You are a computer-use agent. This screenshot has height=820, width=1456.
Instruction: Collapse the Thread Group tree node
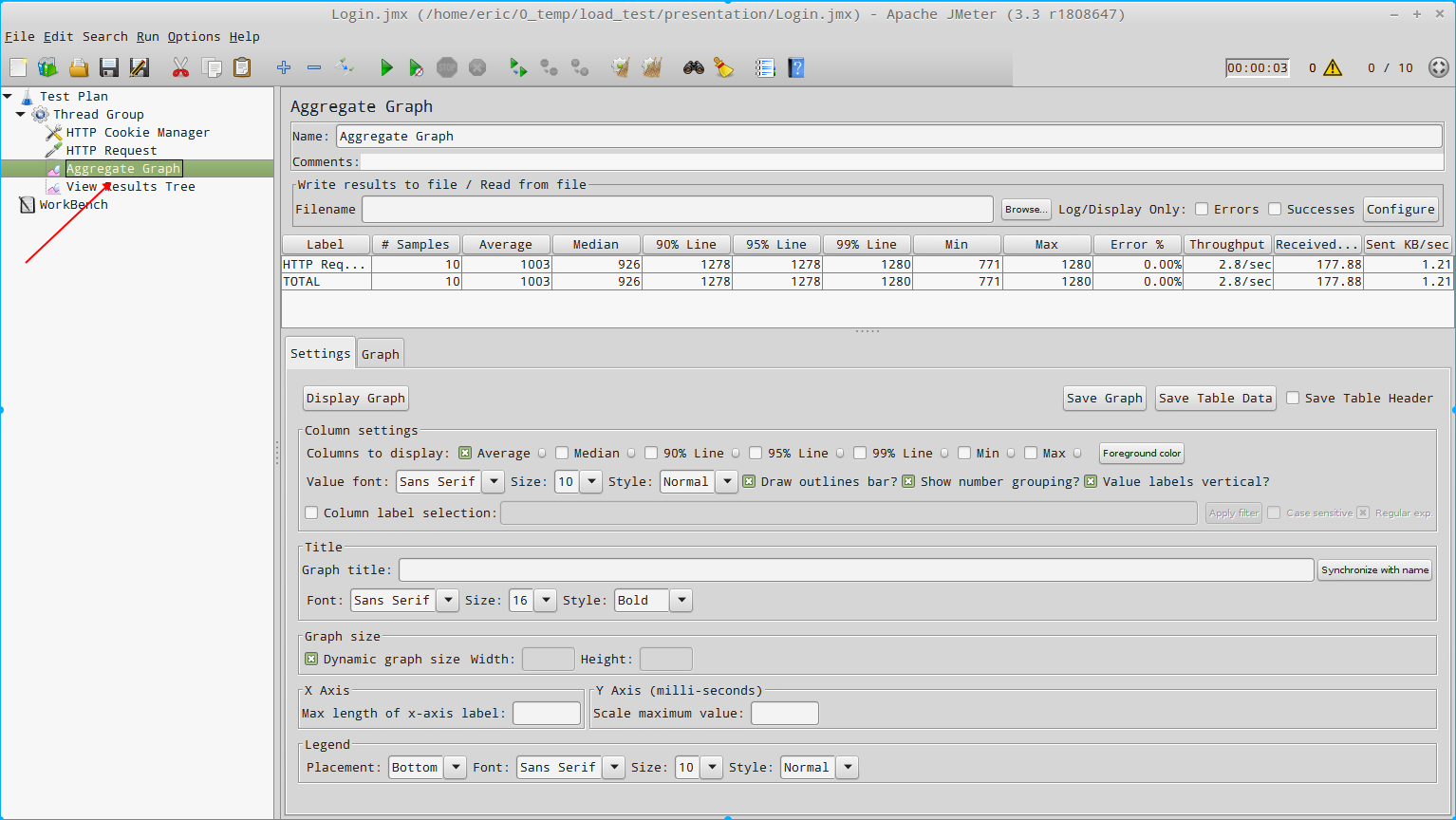point(20,114)
